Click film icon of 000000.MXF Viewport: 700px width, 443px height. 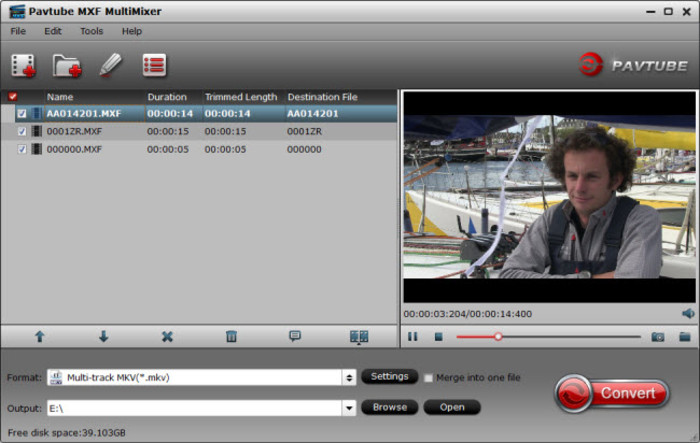[x=37, y=149]
